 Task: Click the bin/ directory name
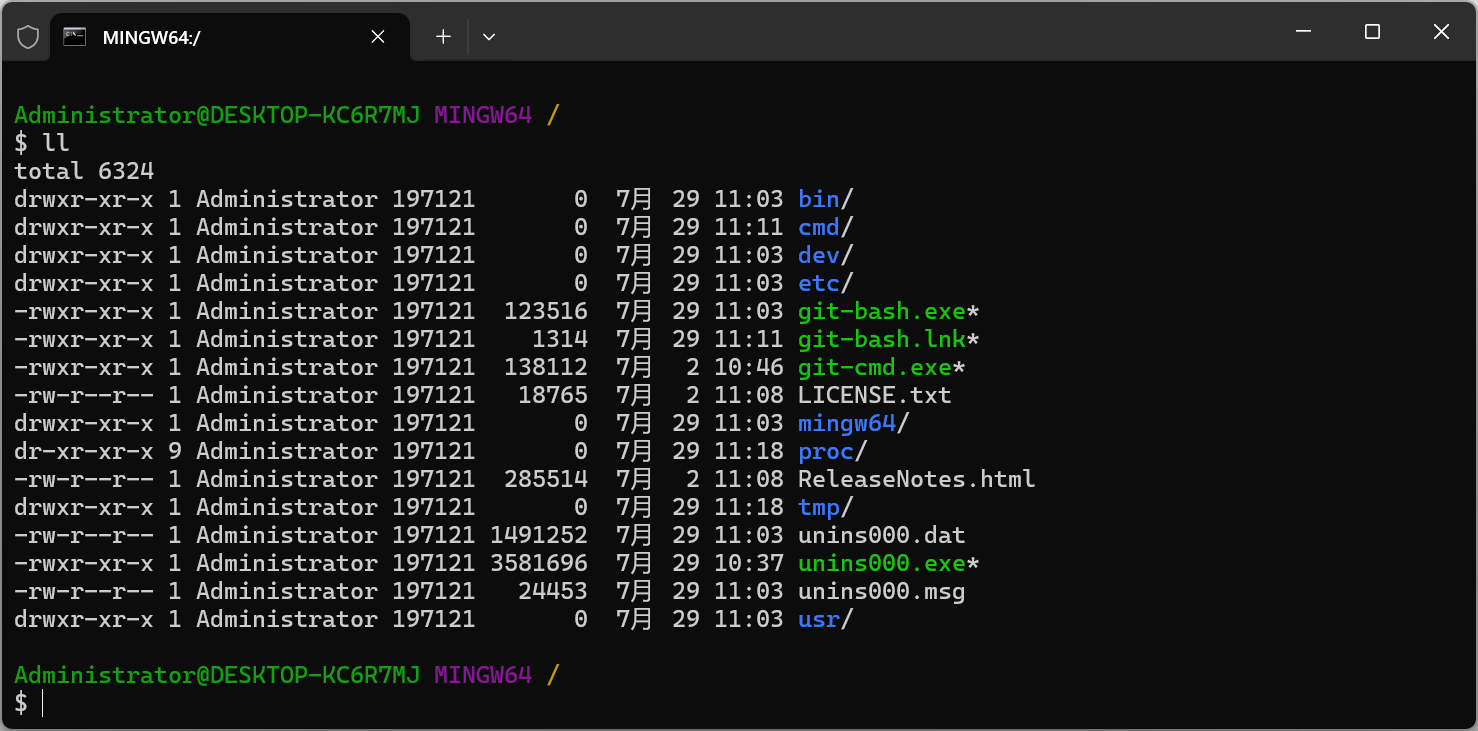(825, 199)
